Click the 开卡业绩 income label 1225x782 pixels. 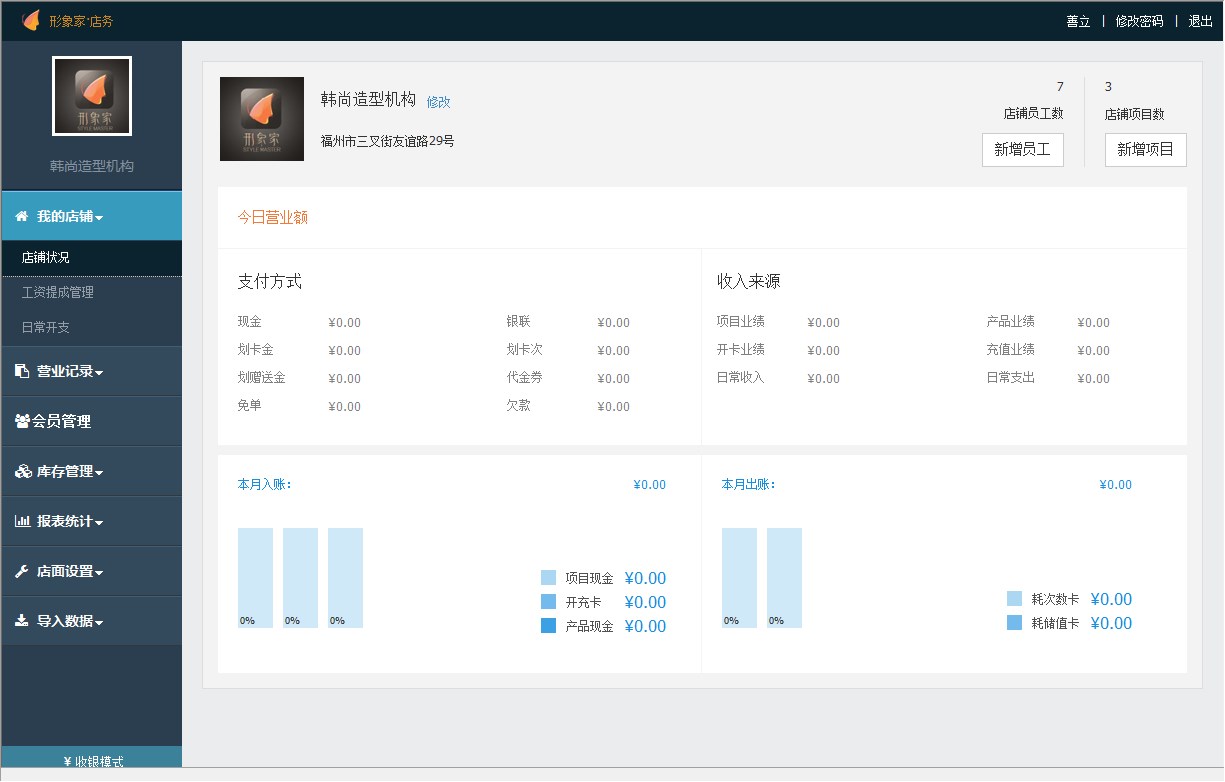click(740, 350)
